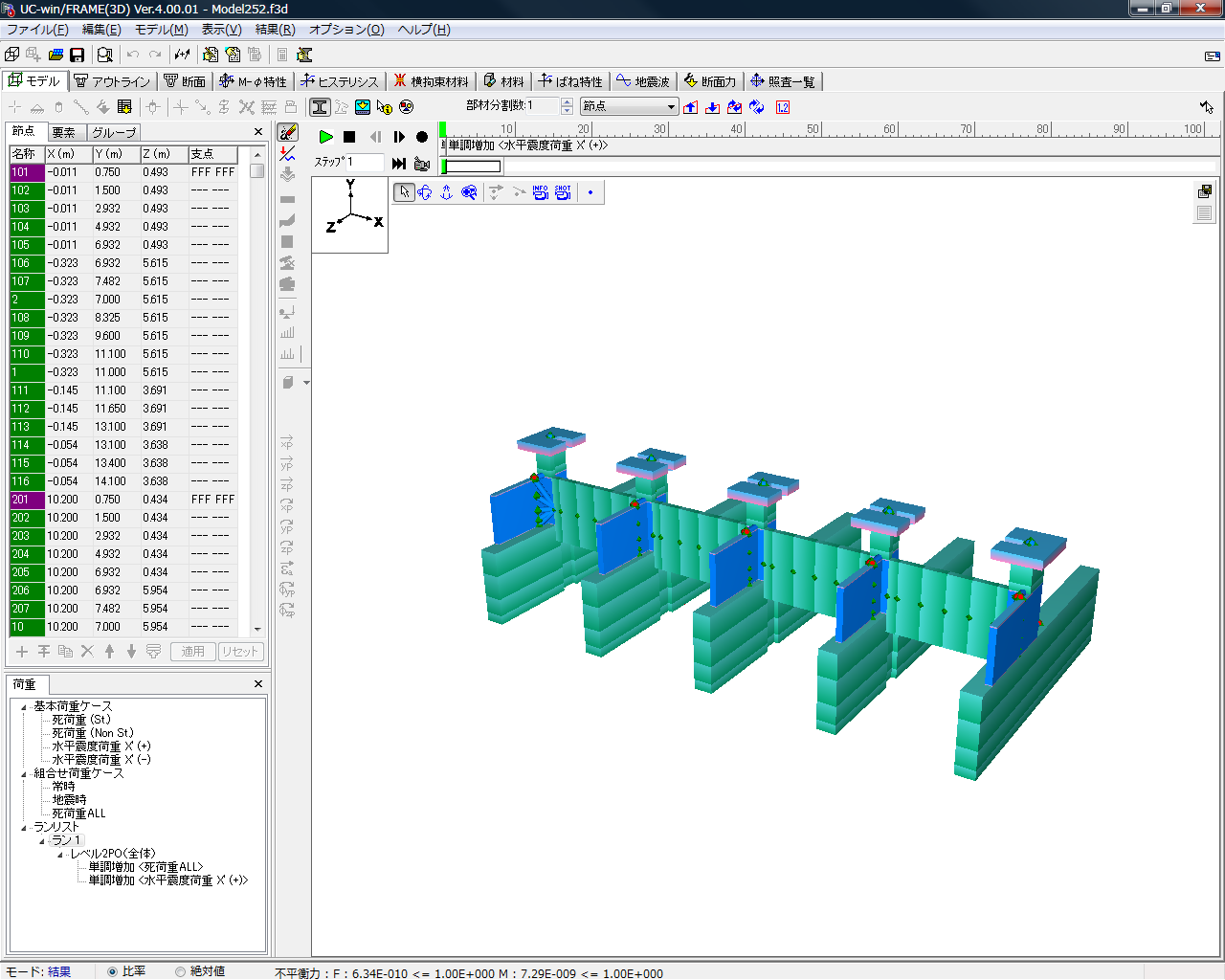Screen dimensions: 1225x980
Task: Select the arrow pointer tool in viewport
Action: 404,192
